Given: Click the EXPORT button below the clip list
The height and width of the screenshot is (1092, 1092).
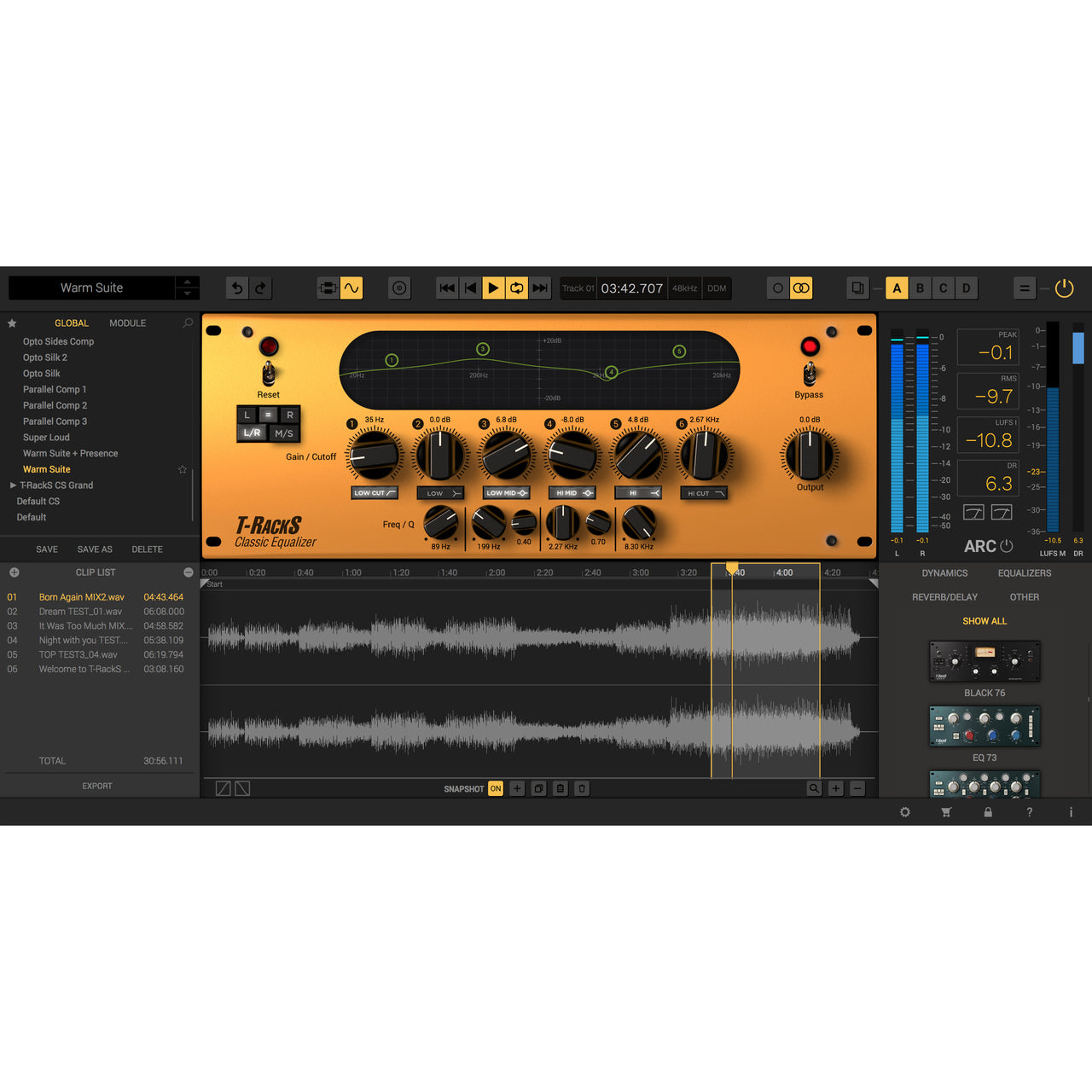Looking at the screenshot, I should pyautogui.click(x=96, y=786).
